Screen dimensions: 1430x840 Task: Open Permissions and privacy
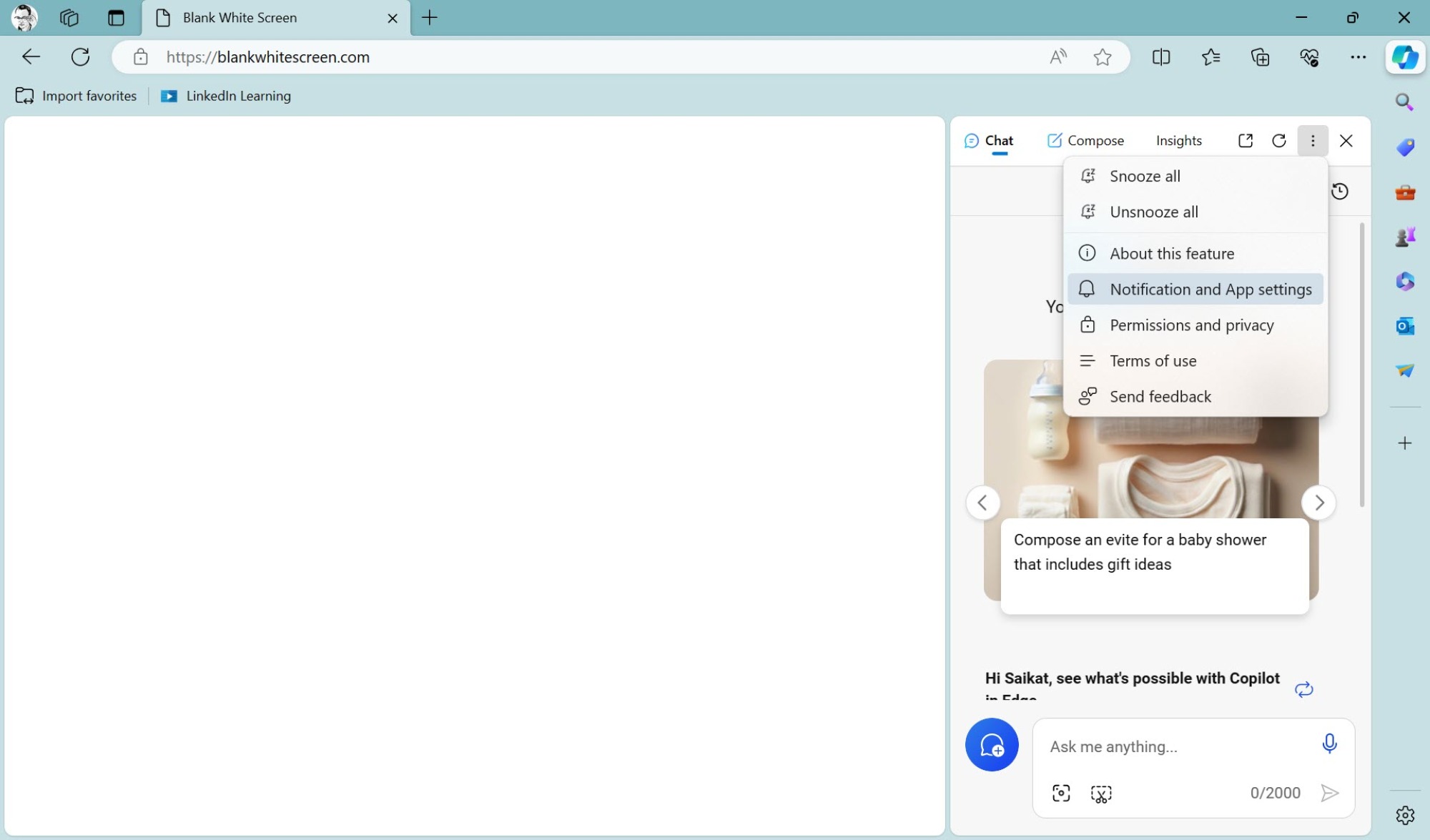[1195, 325]
